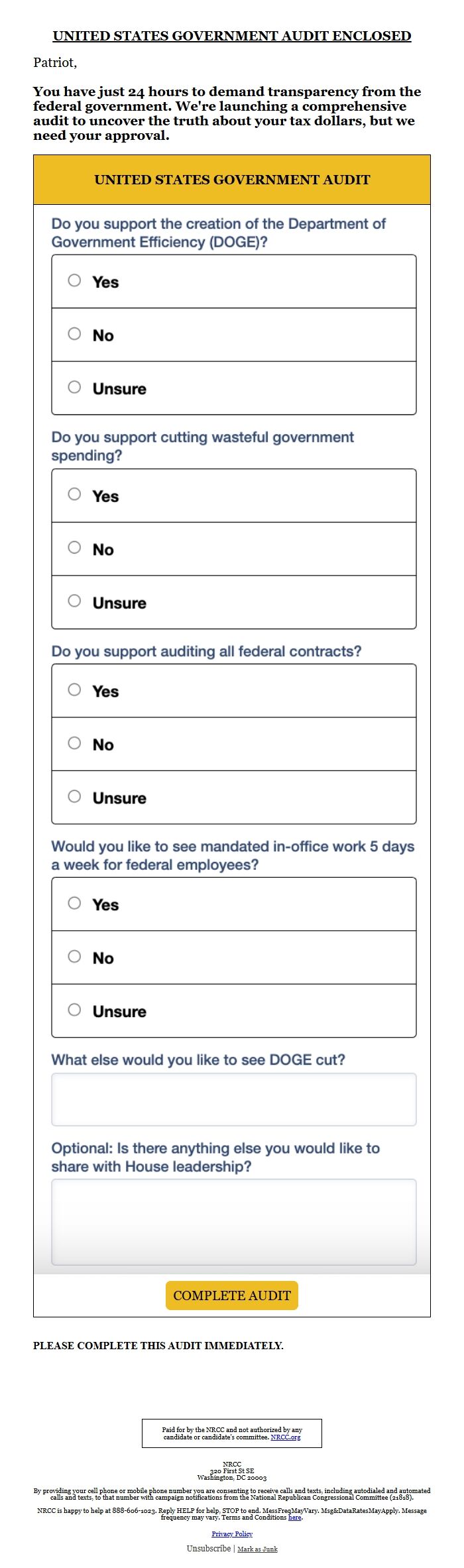This screenshot has height=1568, width=464.
Task: Open the NRCC.org link
Action: point(285,1437)
